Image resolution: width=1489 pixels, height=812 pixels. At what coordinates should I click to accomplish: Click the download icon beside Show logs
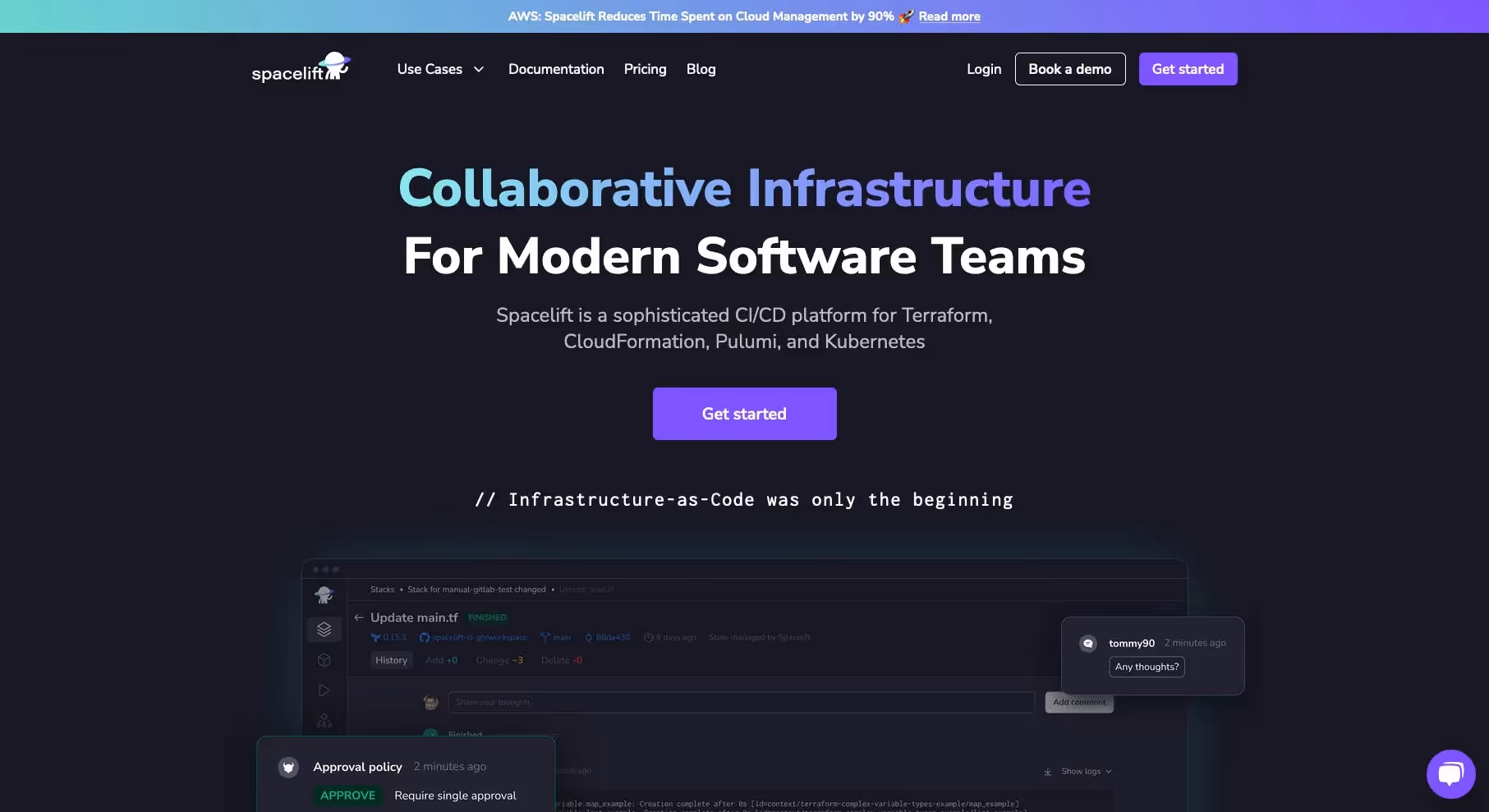pyautogui.click(x=1047, y=771)
